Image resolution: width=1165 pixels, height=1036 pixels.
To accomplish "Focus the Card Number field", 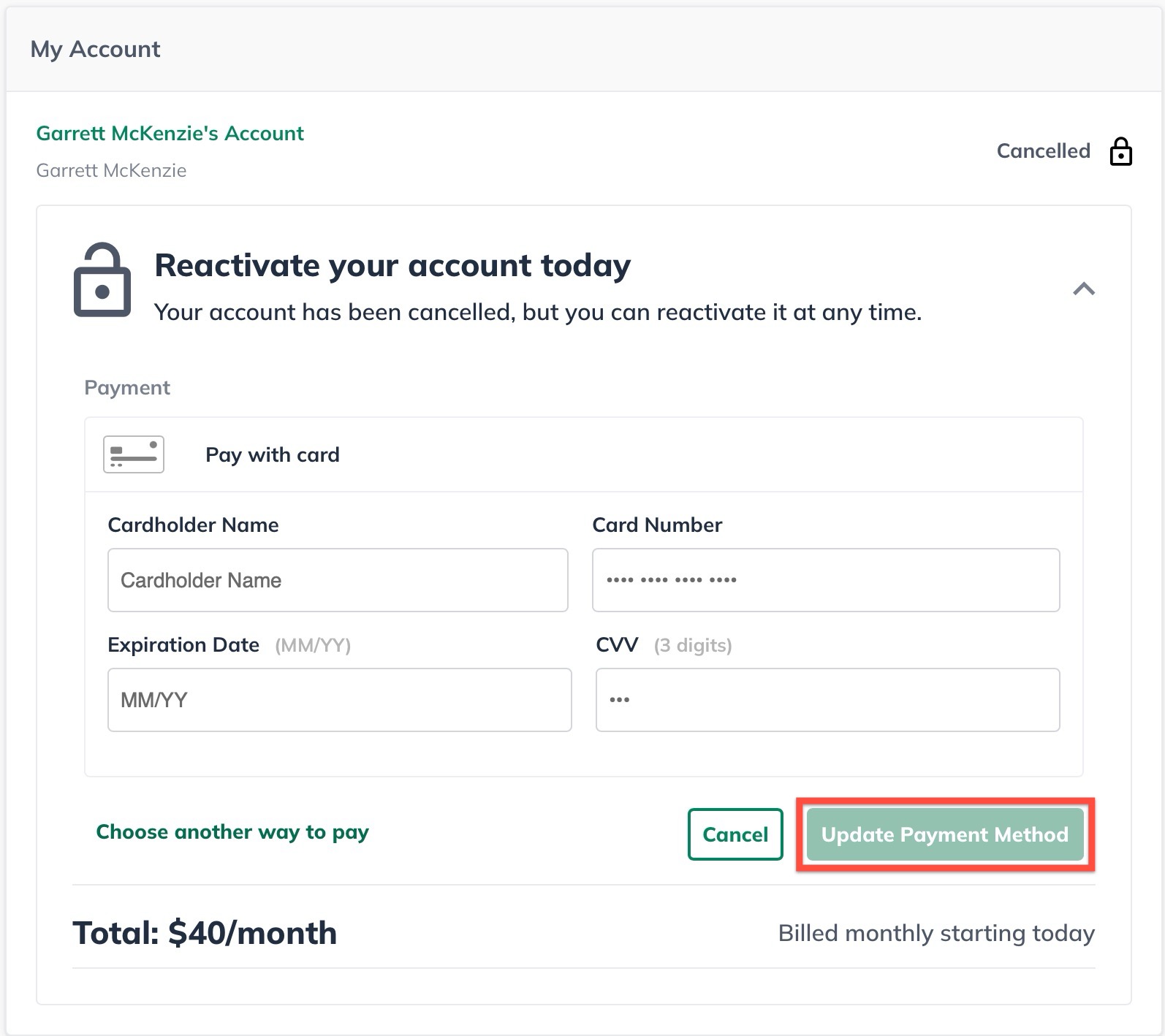I will [825, 579].
